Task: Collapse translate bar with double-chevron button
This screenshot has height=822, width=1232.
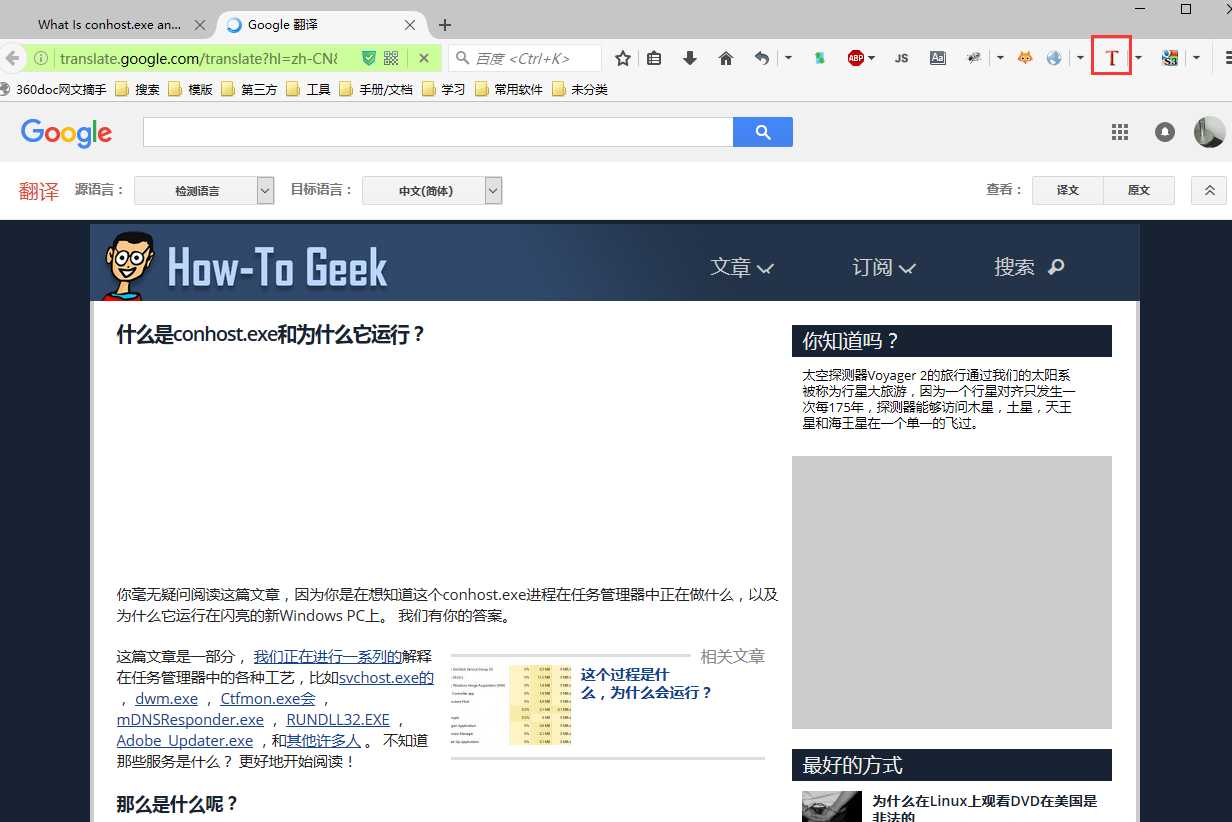Action: (1209, 190)
